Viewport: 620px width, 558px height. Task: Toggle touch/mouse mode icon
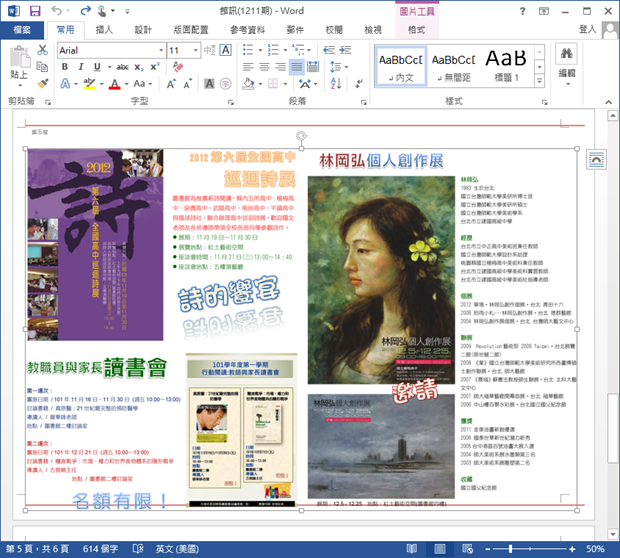(102, 11)
